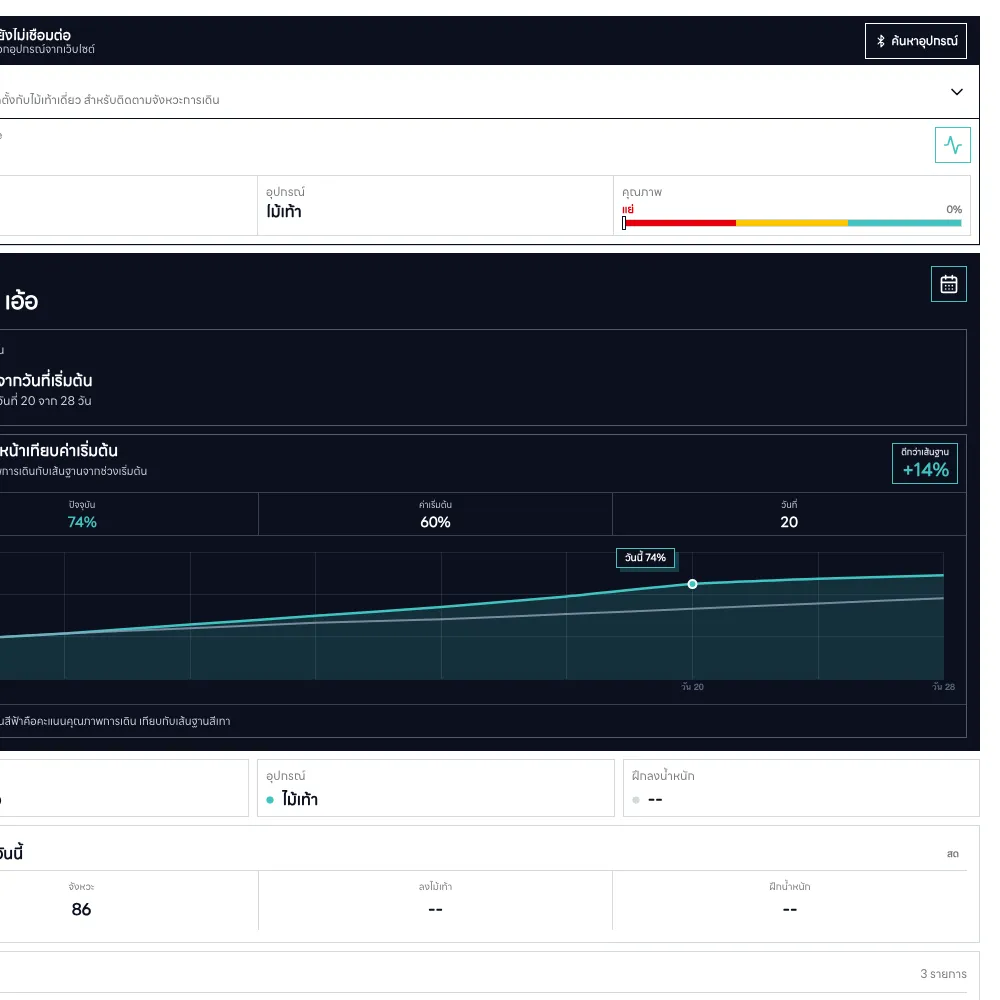Select the ไม้เท้า card with teal dot

point(436,788)
